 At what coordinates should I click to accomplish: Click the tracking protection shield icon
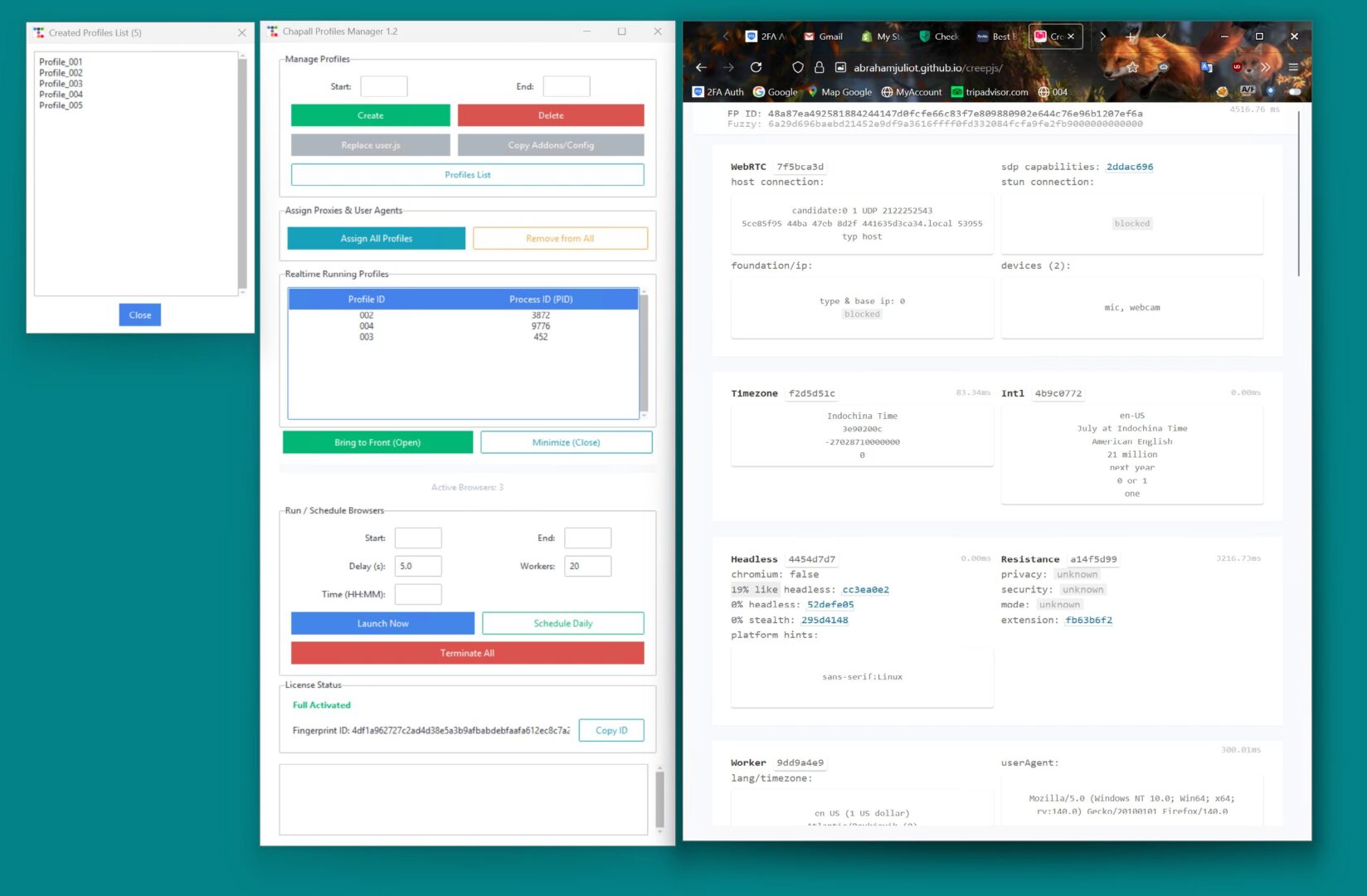pos(797,67)
